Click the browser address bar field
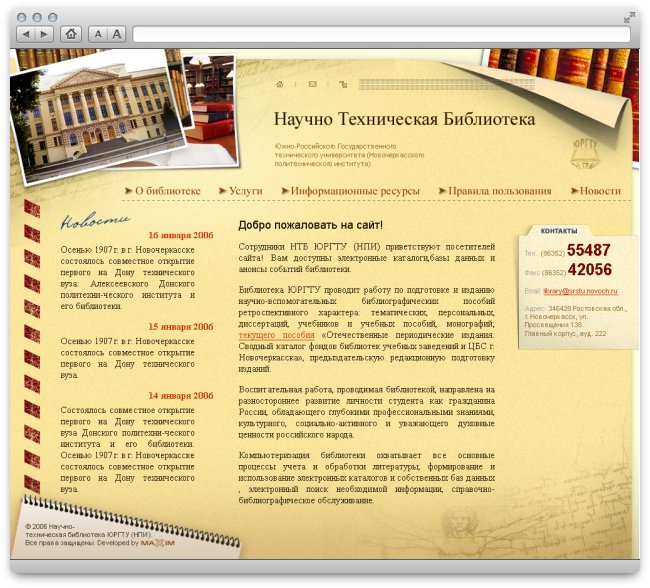This screenshot has height=588, width=650. [381, 34]
